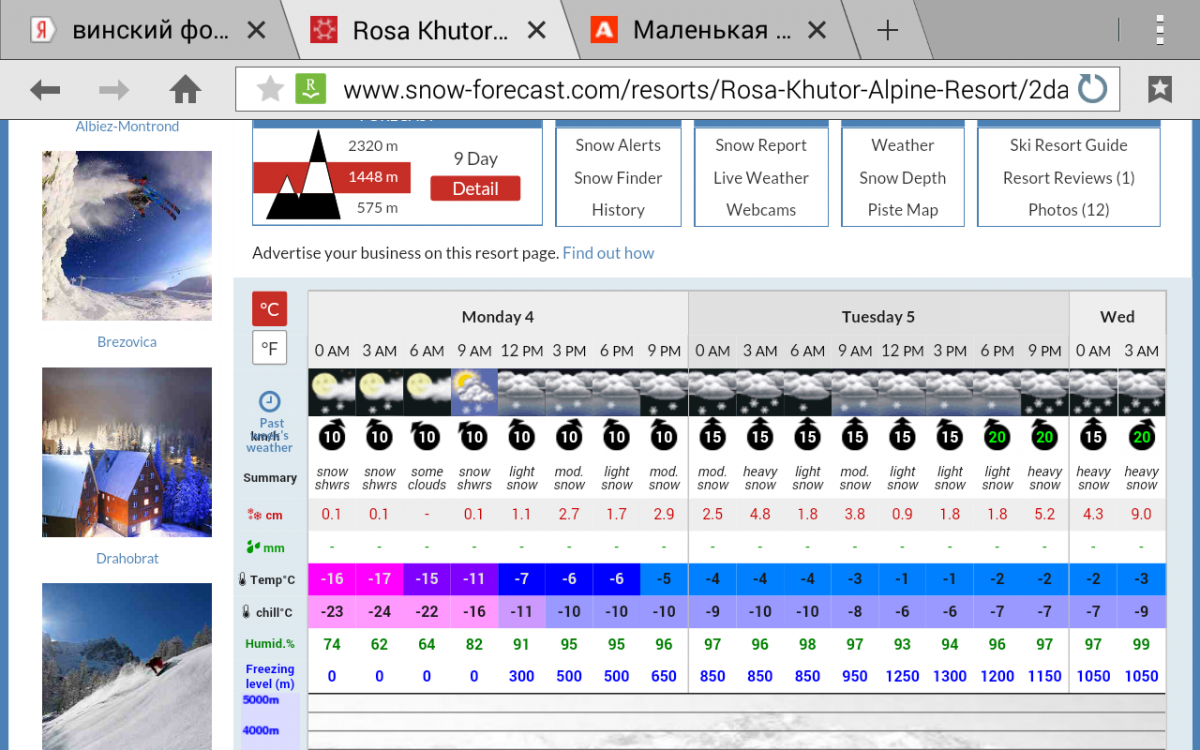Click the Past week's weather clock icon
Viewport: 1200px width, 750px height.
(269, 402)
